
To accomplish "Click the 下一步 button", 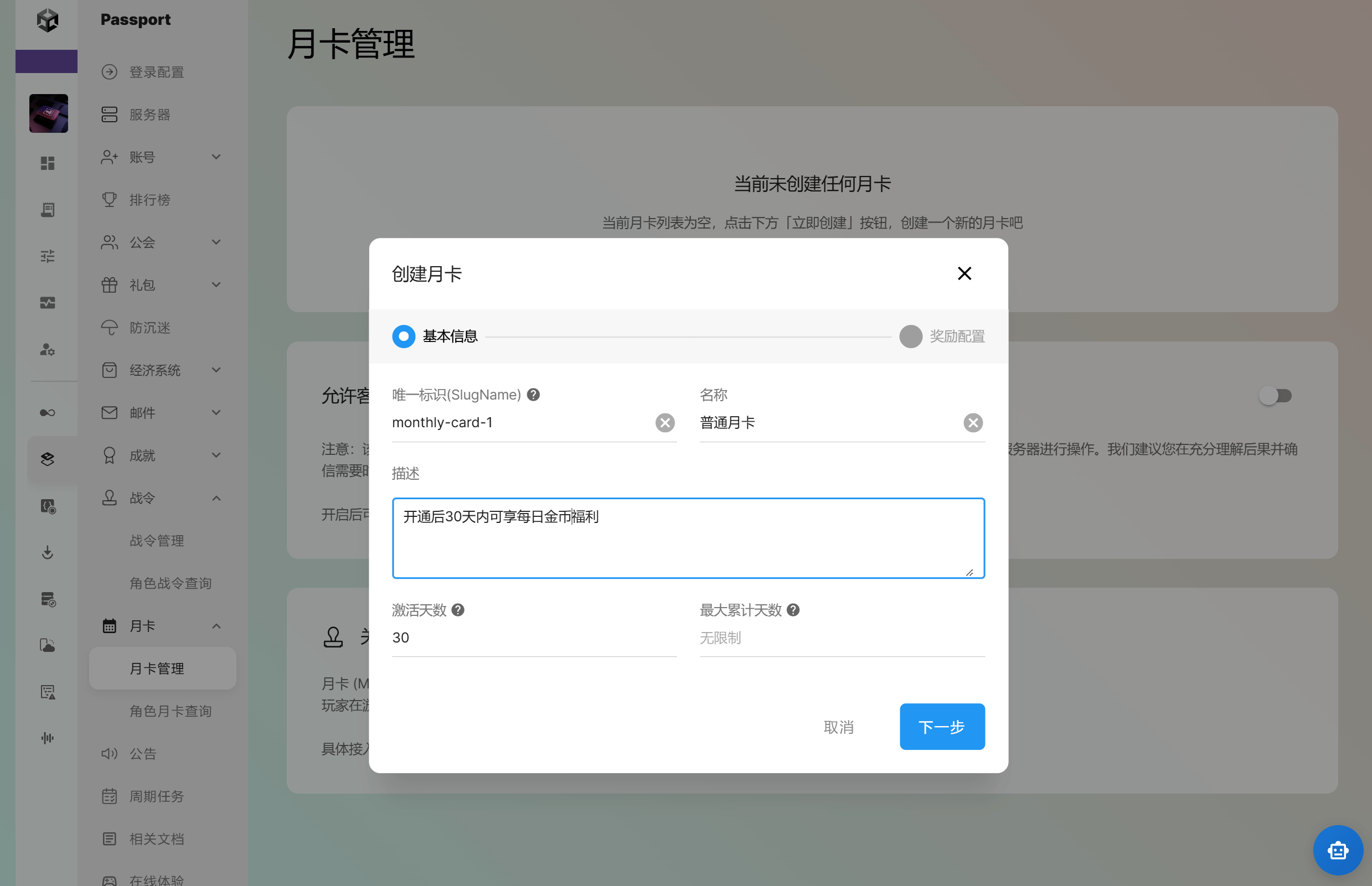I will point(942,727).
